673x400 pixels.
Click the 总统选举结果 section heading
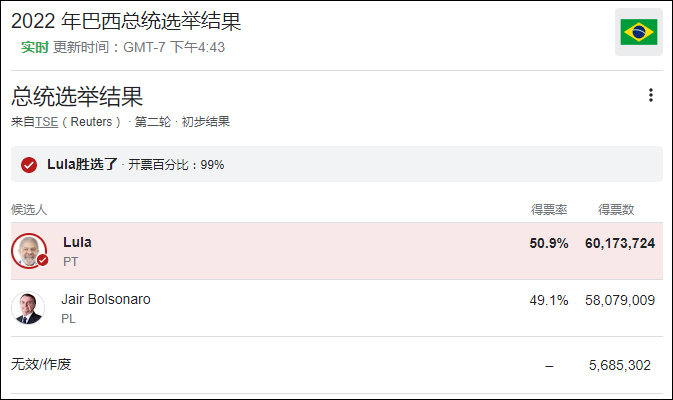[77, 97]
